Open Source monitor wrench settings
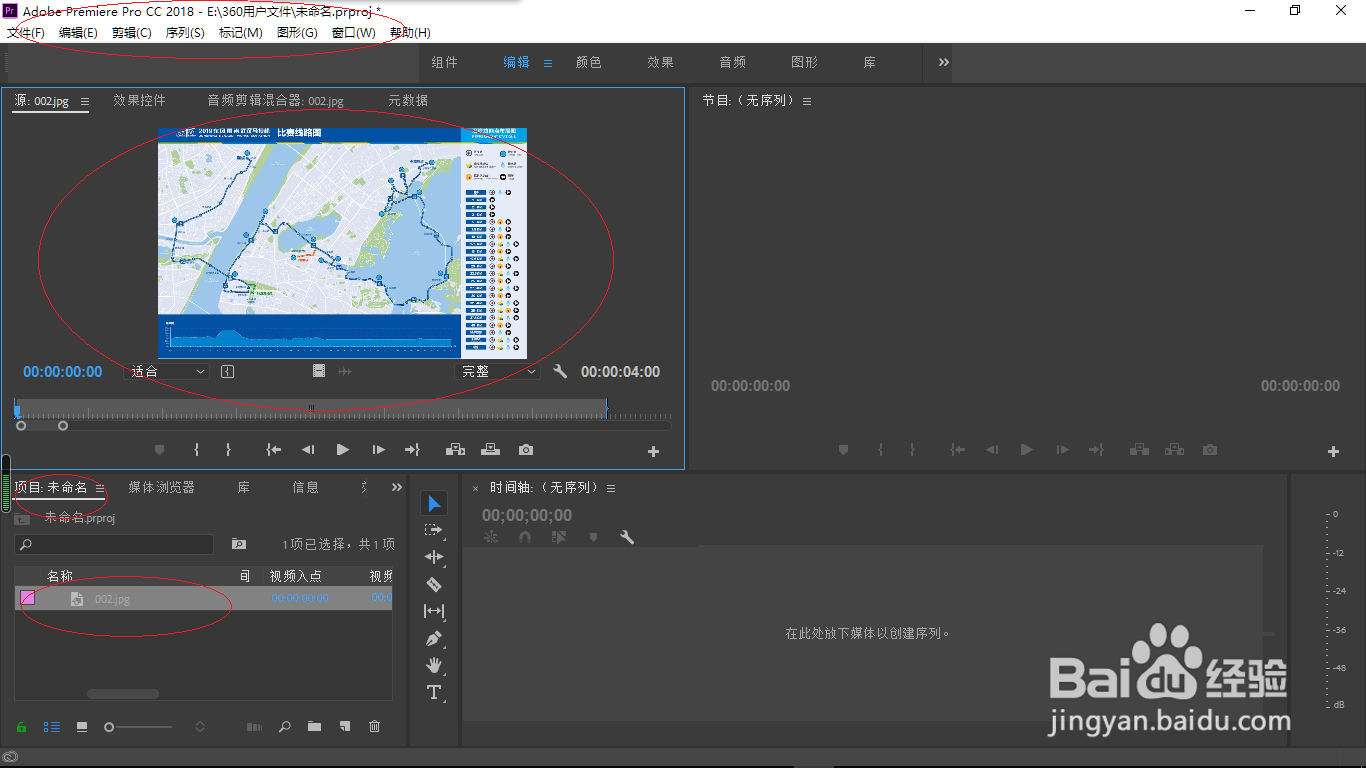This screenshot has width=1366, height=768. [560, 371]
